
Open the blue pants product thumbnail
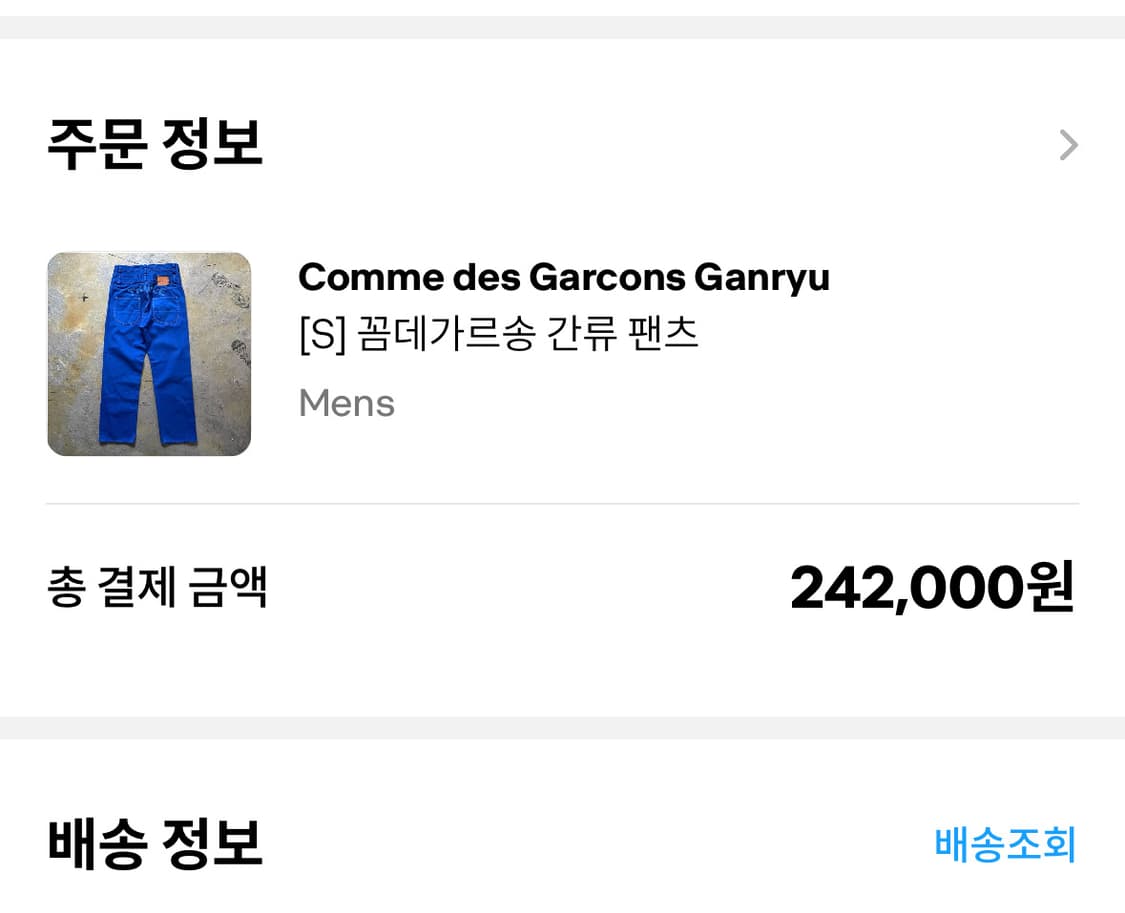(149, 354)
